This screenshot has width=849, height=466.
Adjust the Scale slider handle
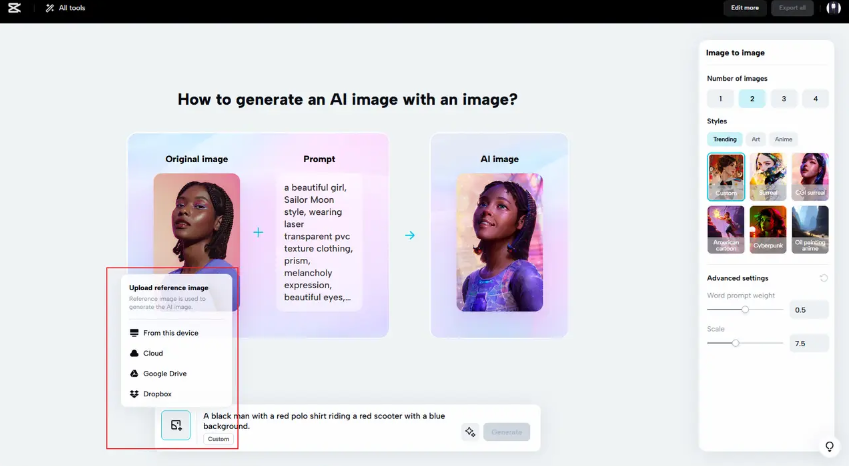(x=735, y=343)
